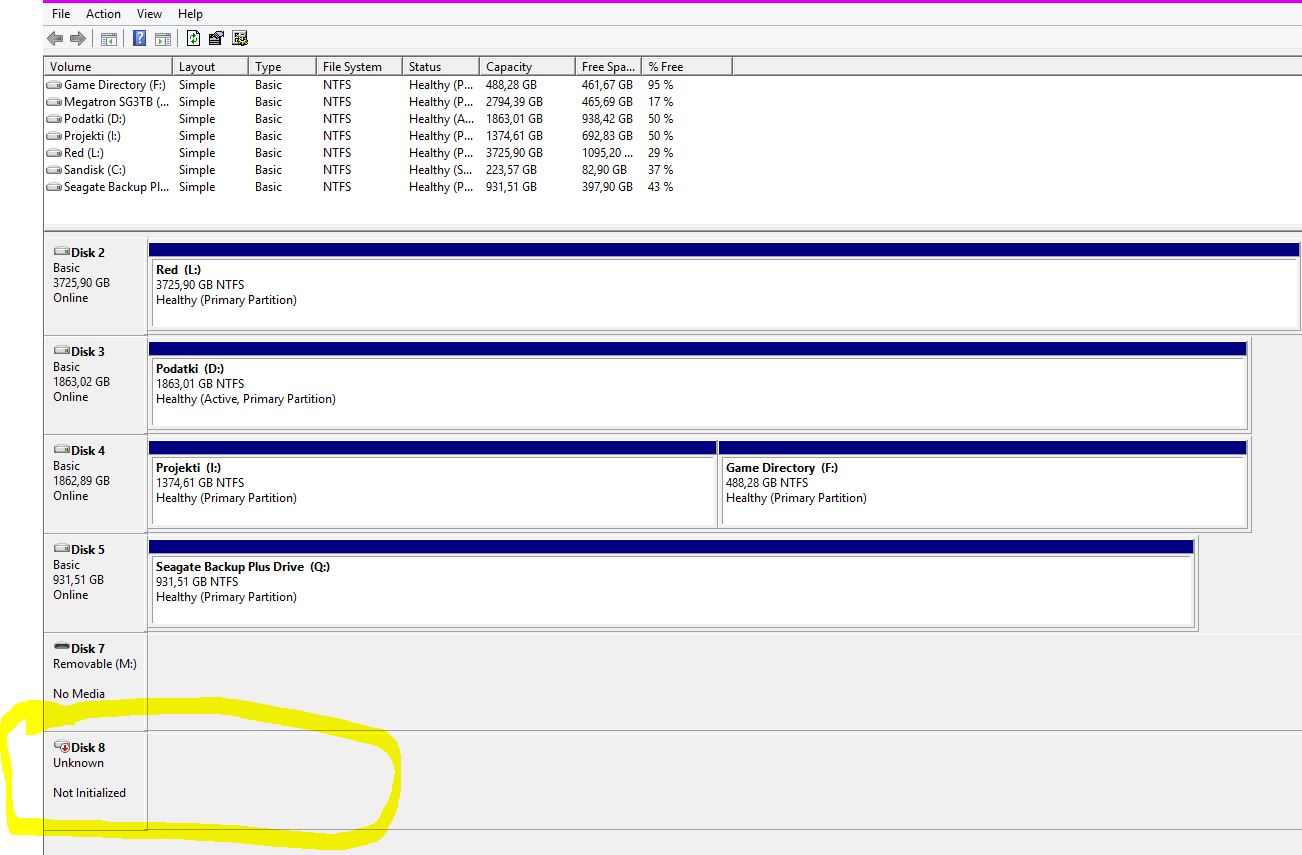Click capacity cell '2794,39 GB'
Image resolution: width=1302 pixels, height=855 pixels.
tap(514, 102)
